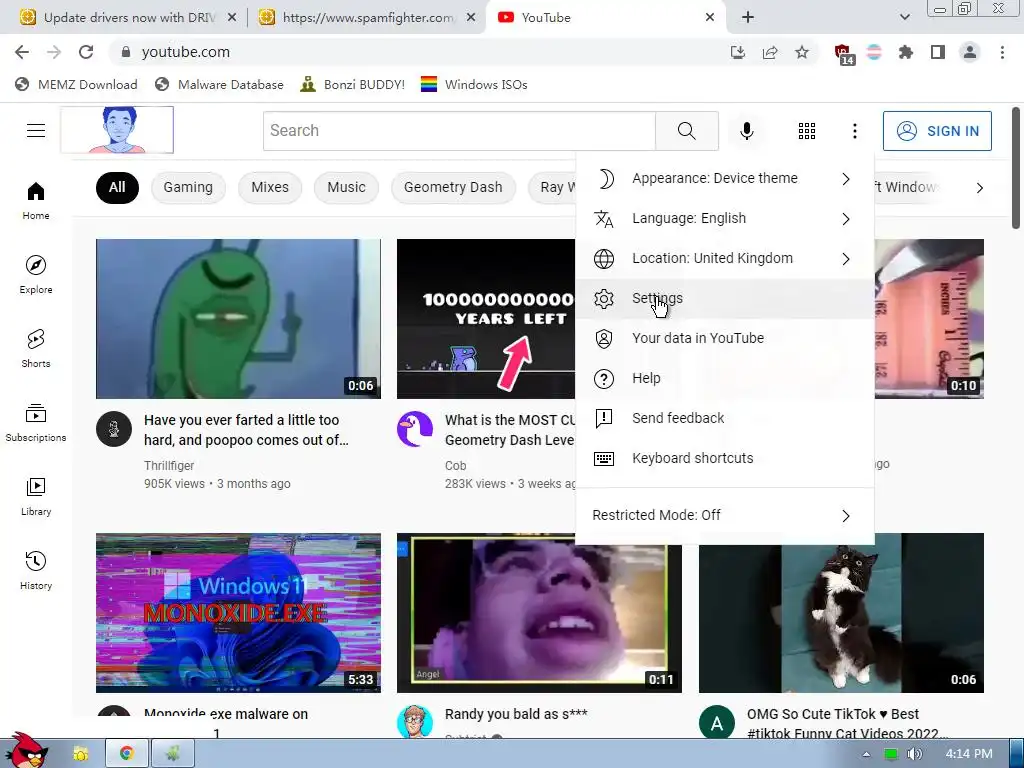Click the SIGN IN button
This screenshot has height=768, width=1024.
pyautogui.click(x=937, y=131)
